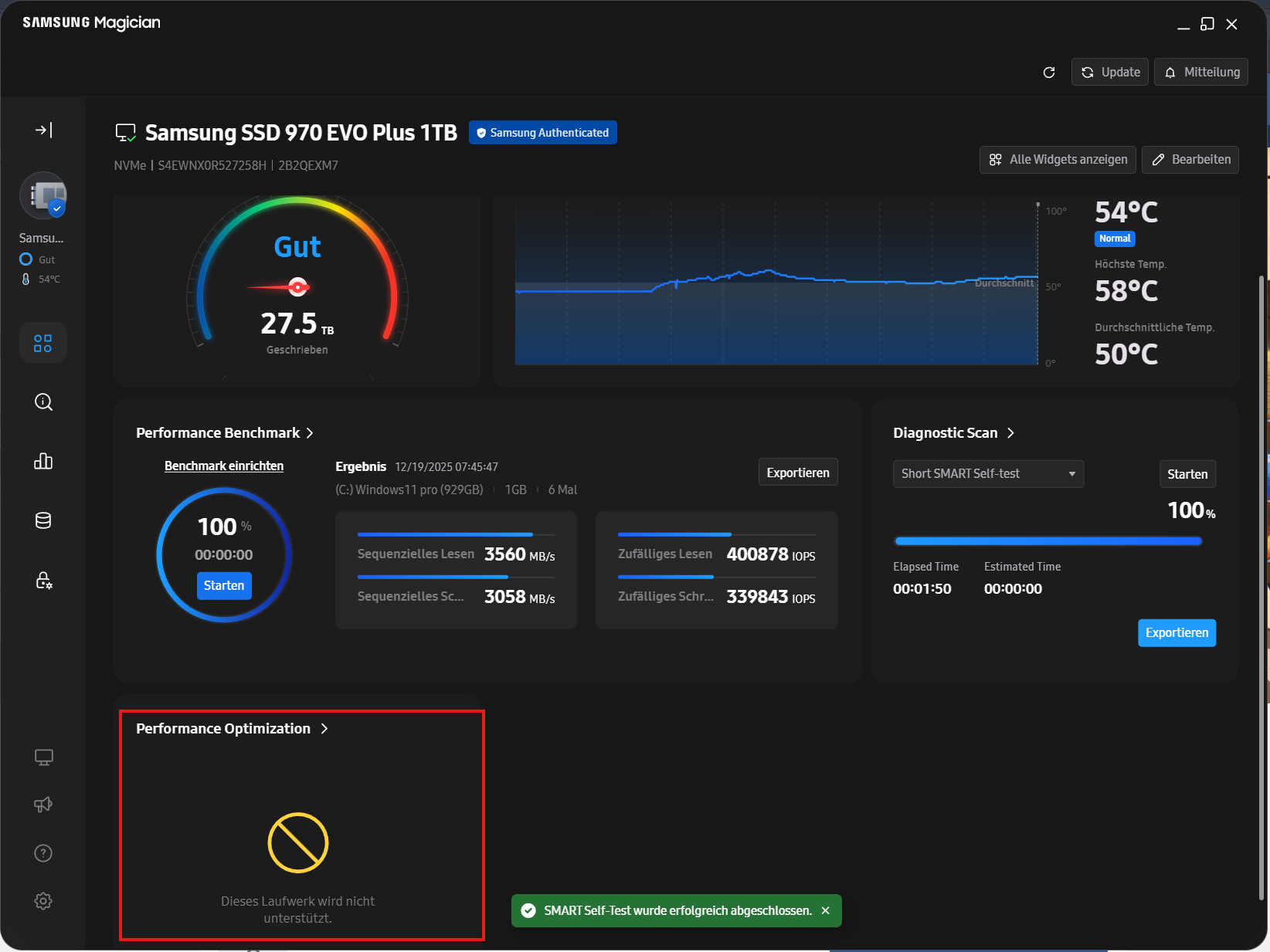Image resolution: width=1270 pixels, height=952 pixels.
Task: Dismiss the SMART Self-Test success notification
Action: (x=825, y=911)
